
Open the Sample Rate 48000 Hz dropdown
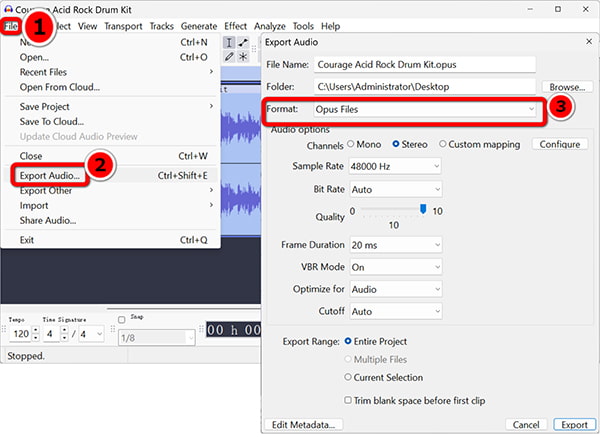[x=395, y=166]
